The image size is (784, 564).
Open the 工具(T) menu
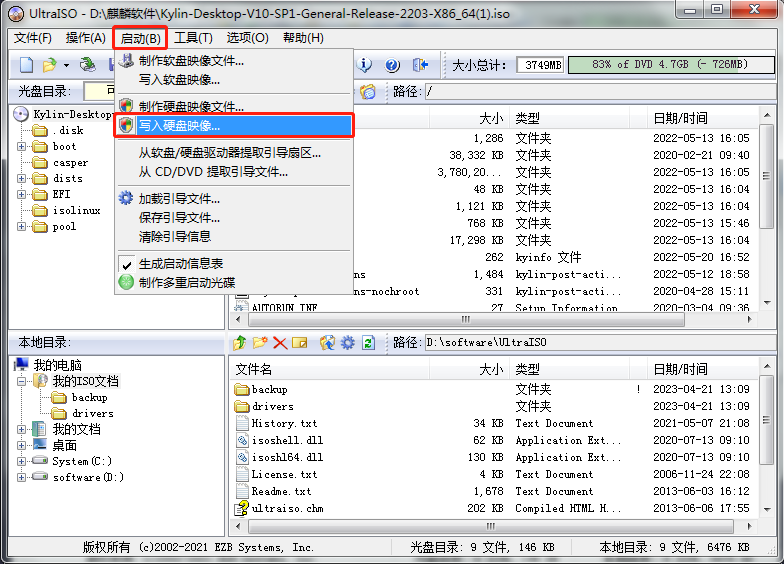(193, 38)
